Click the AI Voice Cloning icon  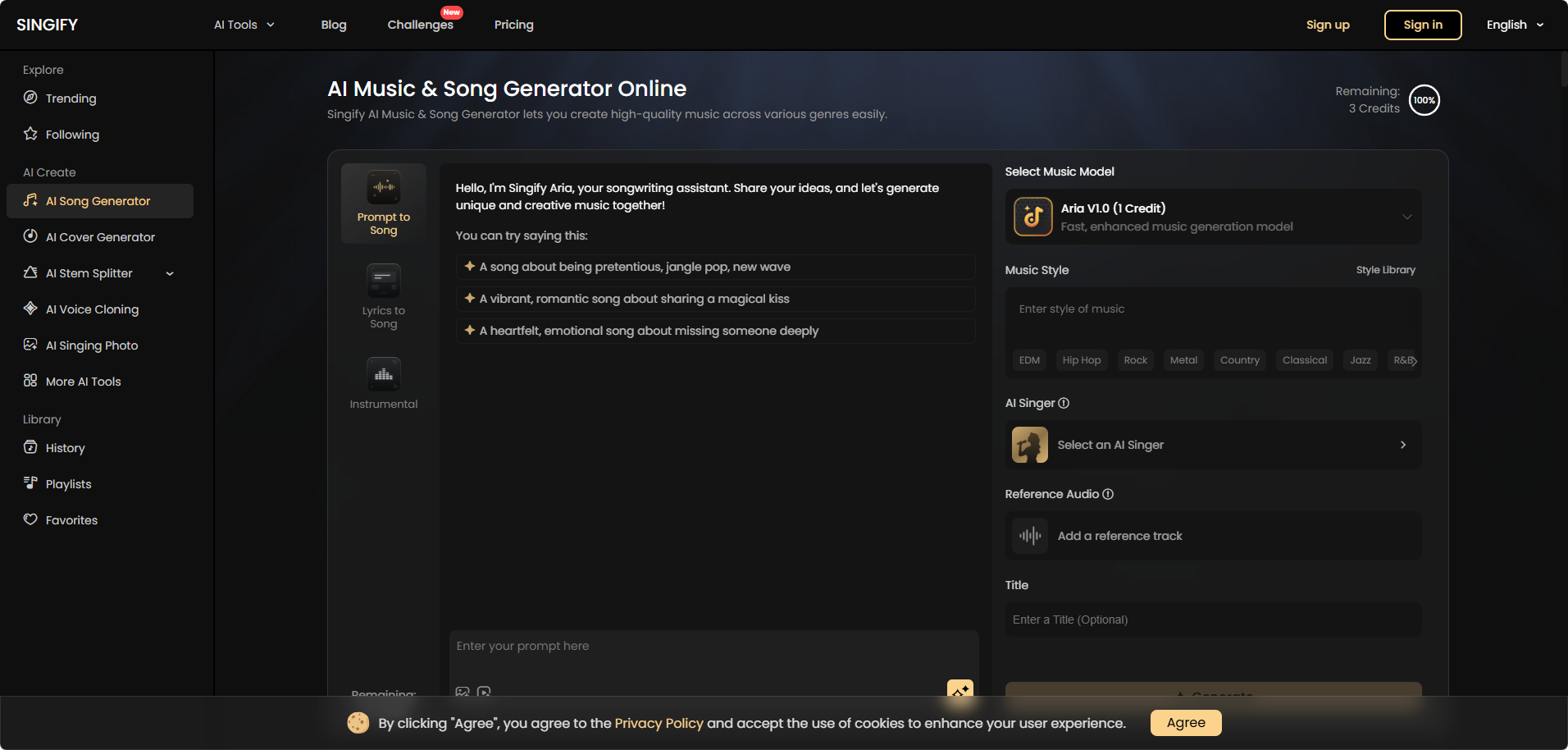[x=30, y=309]
